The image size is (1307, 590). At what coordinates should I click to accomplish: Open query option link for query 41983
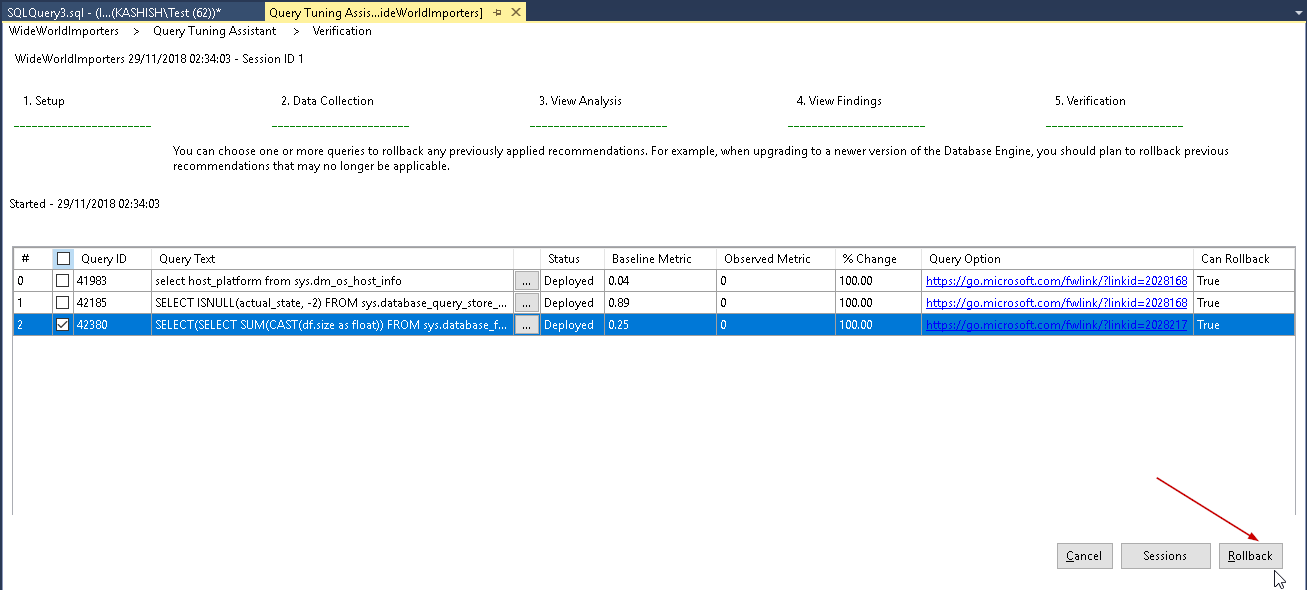pyautogui.click(x=1056, y=281)
